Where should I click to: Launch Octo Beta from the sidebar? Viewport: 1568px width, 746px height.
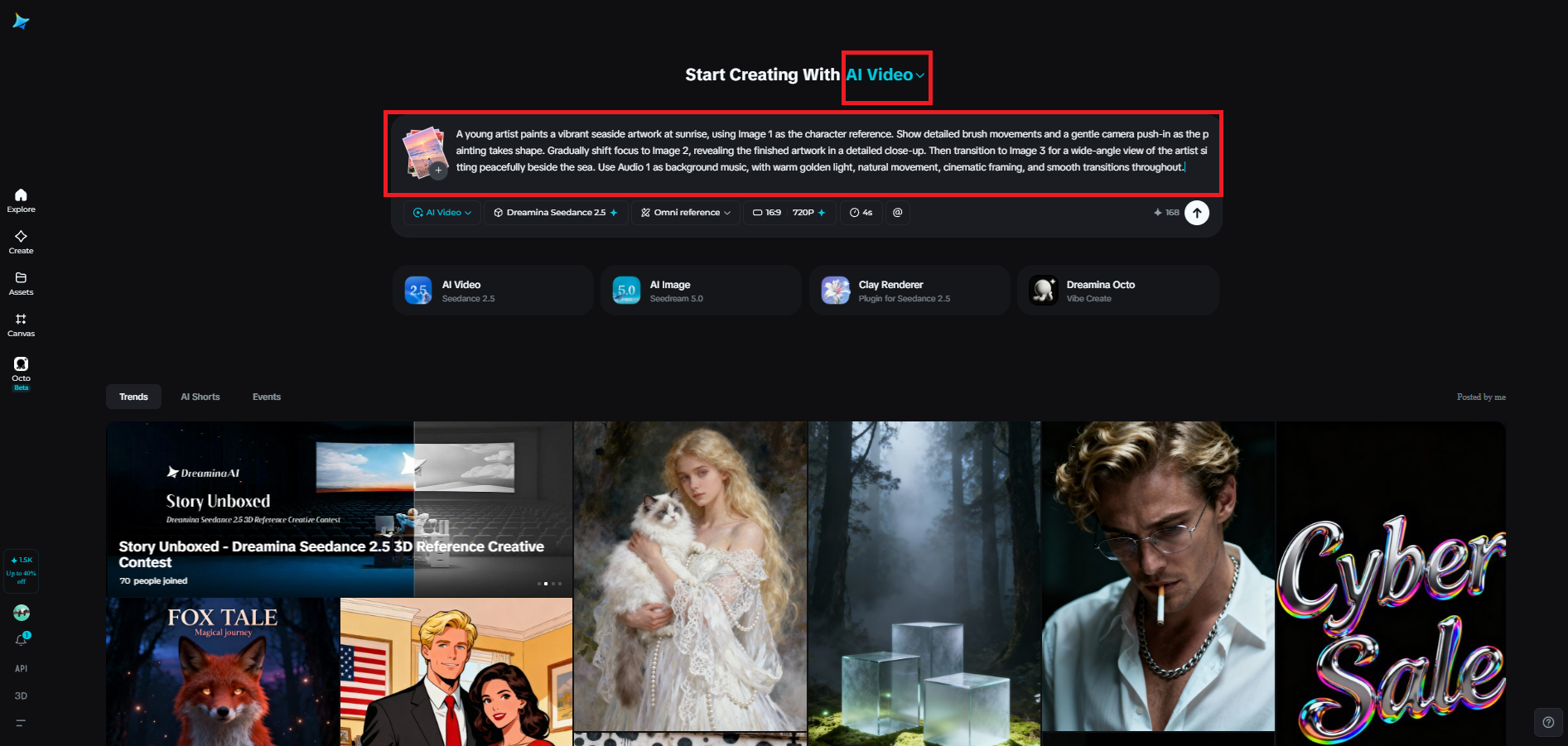21,373
